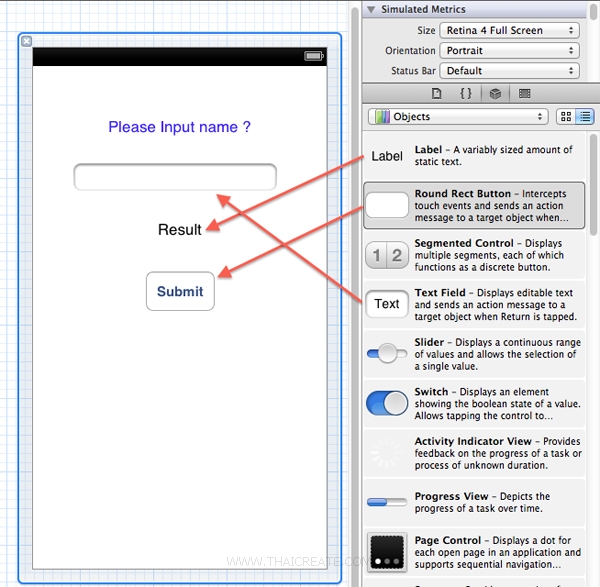Click the Page Control description text
Screen dimensions: 600x587
pos(497,552)
